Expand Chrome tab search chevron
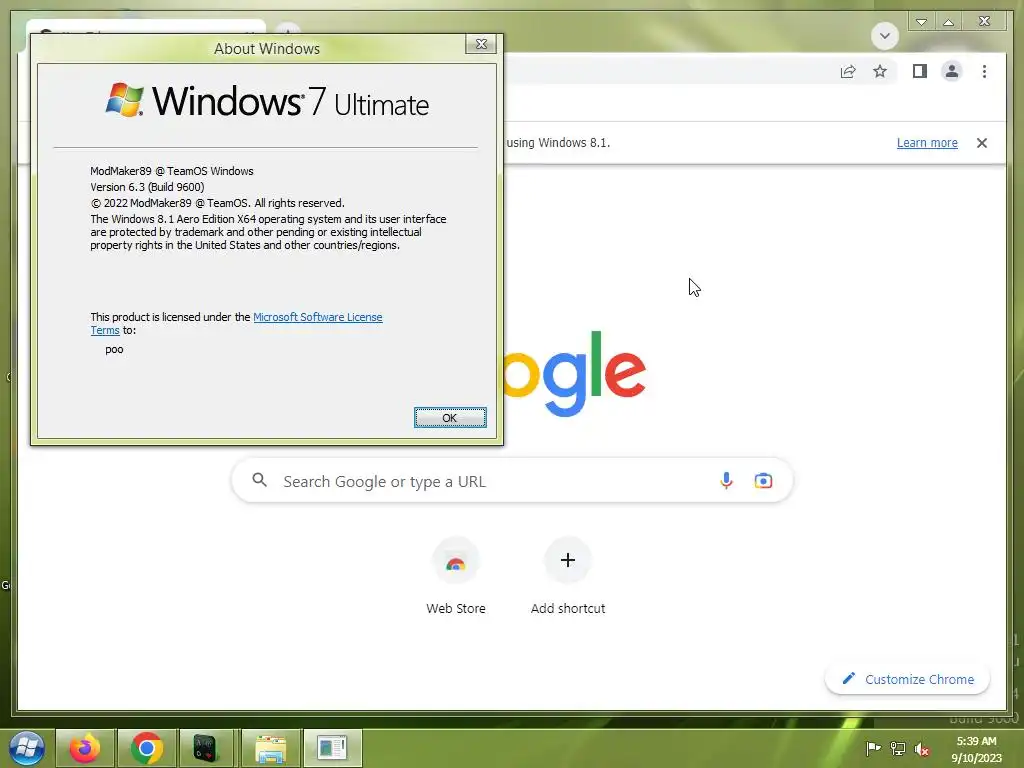Viewport: 1024px width, 768px height. click(884, 35)
